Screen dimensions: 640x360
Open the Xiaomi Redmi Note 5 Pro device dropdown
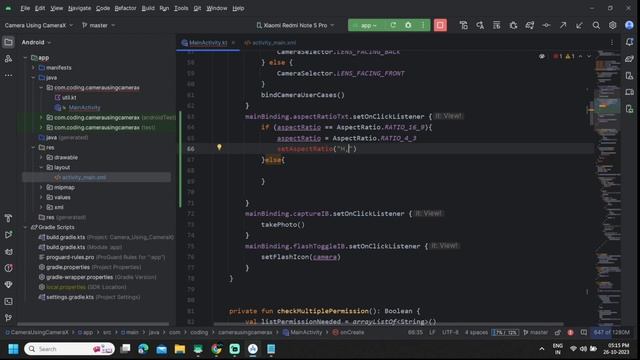coord(295,25)
